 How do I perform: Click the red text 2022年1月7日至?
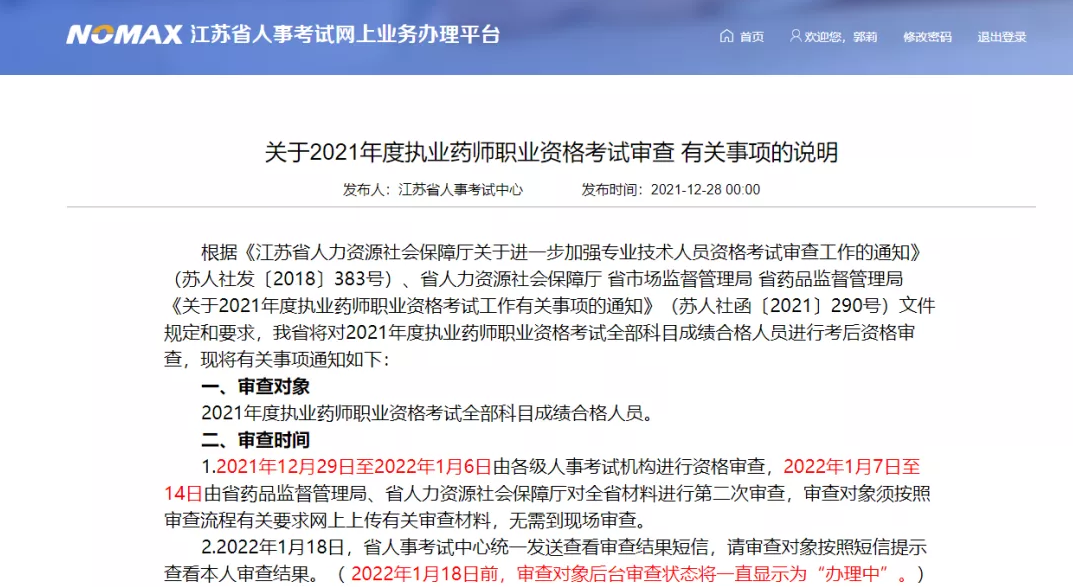tap(851, 466)
